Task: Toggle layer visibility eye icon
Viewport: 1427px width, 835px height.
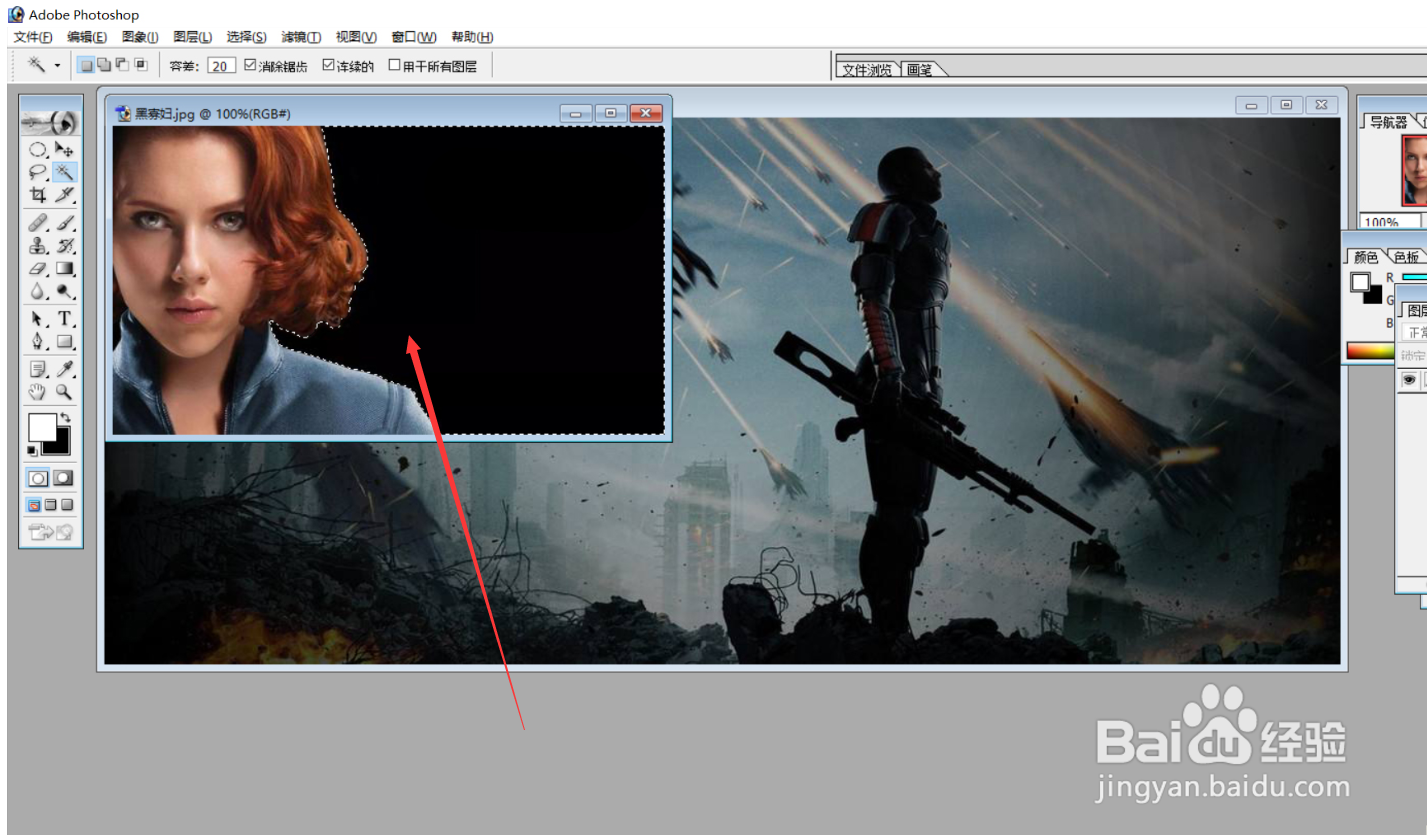Action: pyautogui.click(x=1409, y=380)
